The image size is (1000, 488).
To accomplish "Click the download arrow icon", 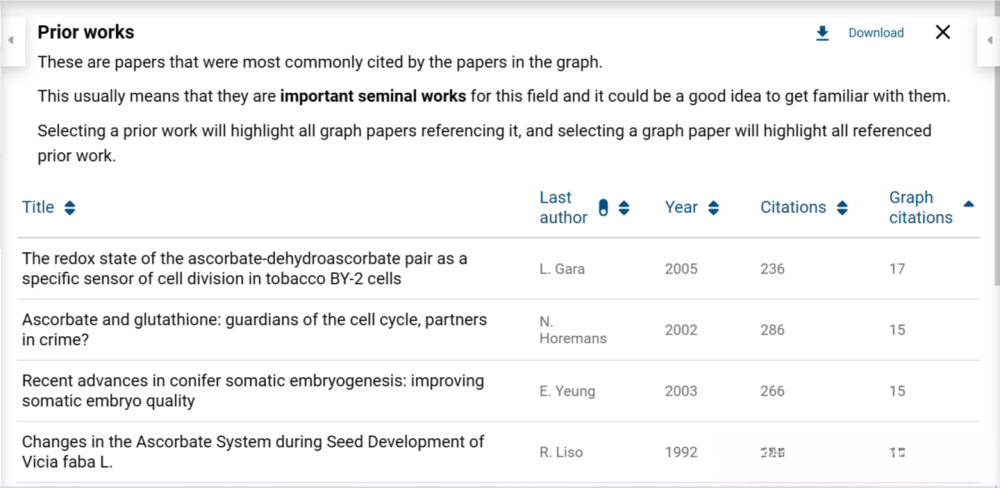I will [x=822, y=33].
